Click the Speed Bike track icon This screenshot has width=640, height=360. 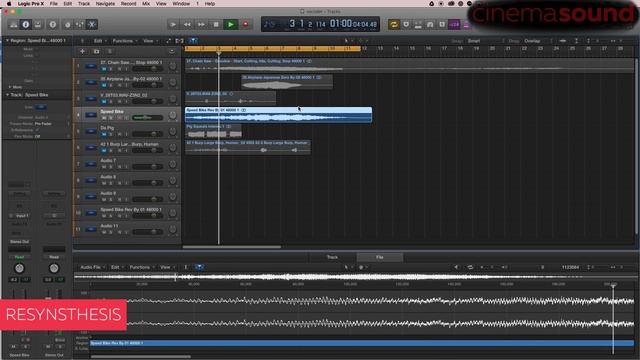(91, 115)
